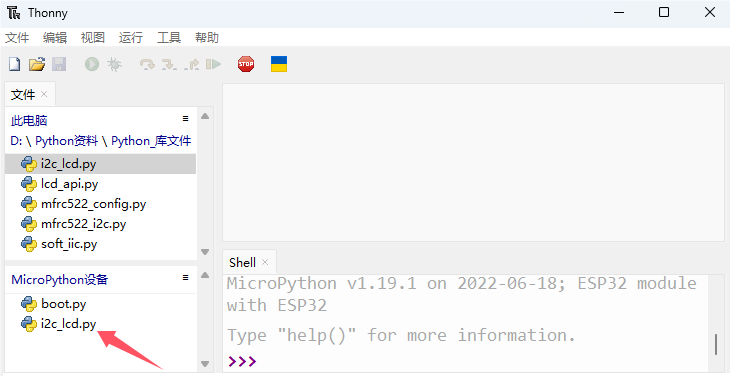Open a file using the folder icon
Image resolution: width=738 pixels, height=376 pixels.
click(37, 64)
